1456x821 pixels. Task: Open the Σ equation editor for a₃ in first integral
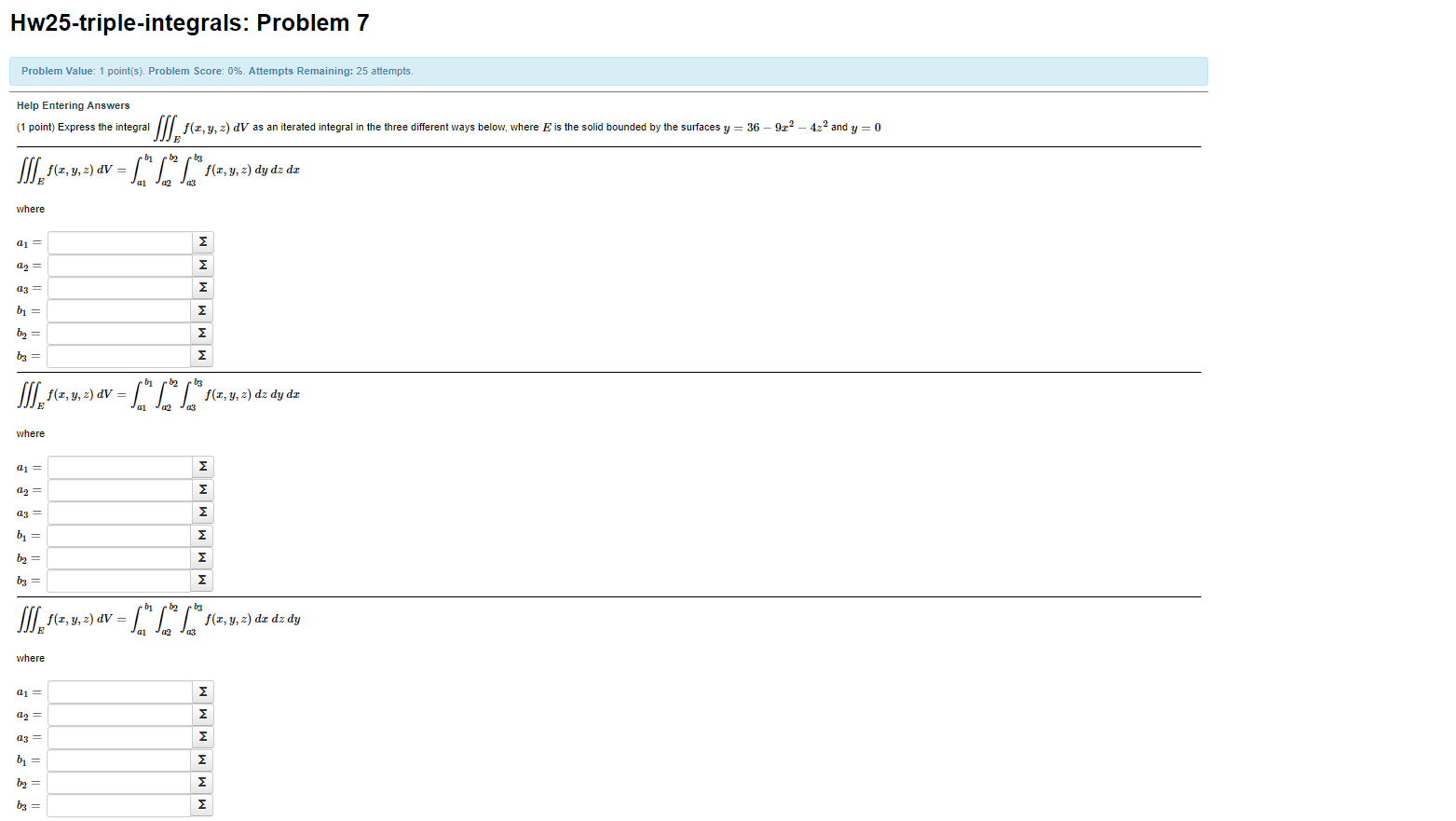pyautogui.click(x=202, y=287)
